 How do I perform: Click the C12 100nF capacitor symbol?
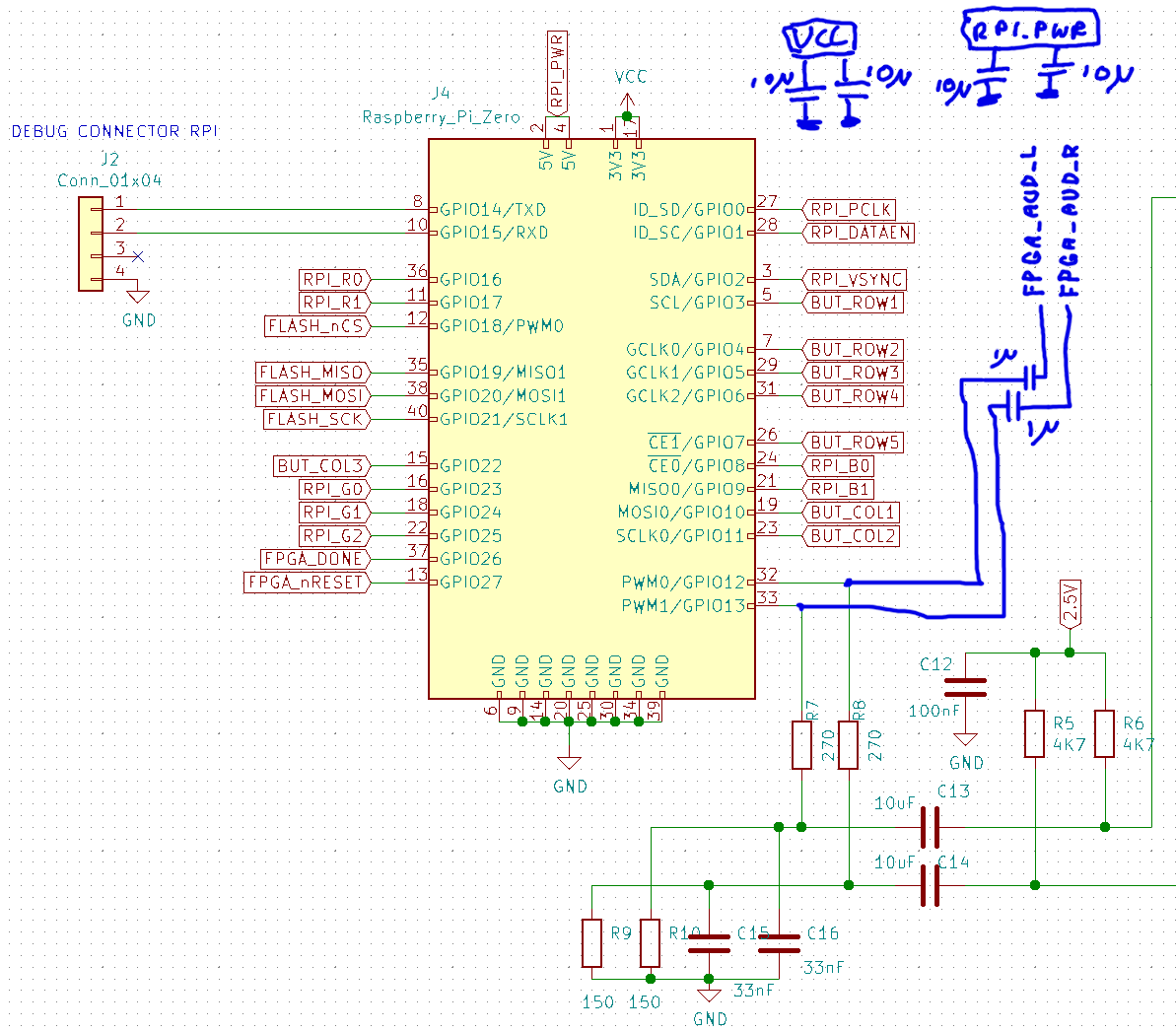pos(965,687)
